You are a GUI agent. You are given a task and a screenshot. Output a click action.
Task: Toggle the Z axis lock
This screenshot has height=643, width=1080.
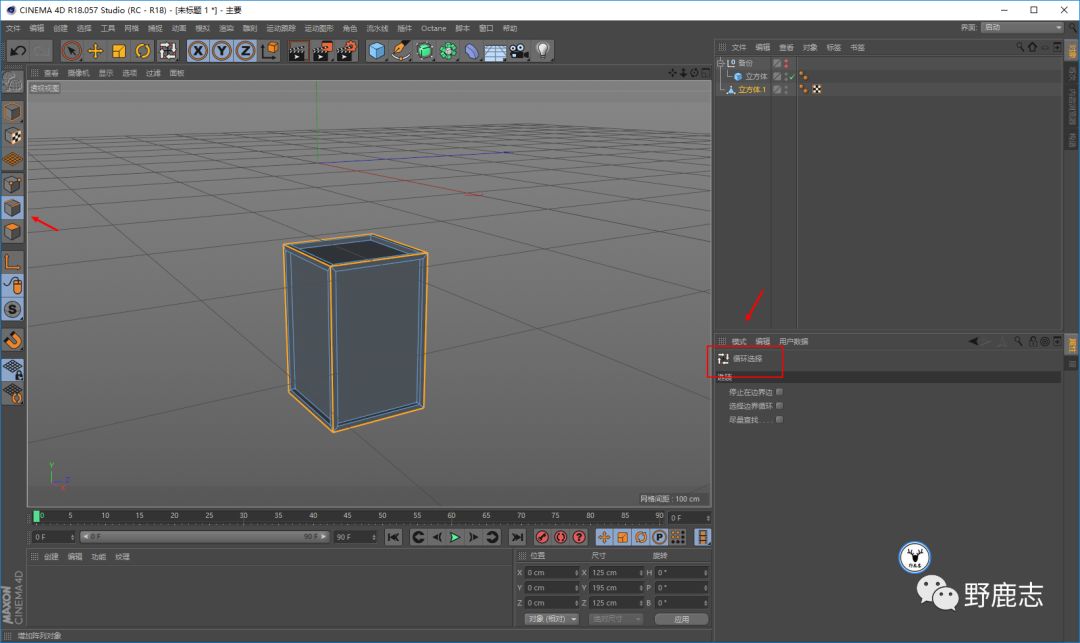click(245, 50)
